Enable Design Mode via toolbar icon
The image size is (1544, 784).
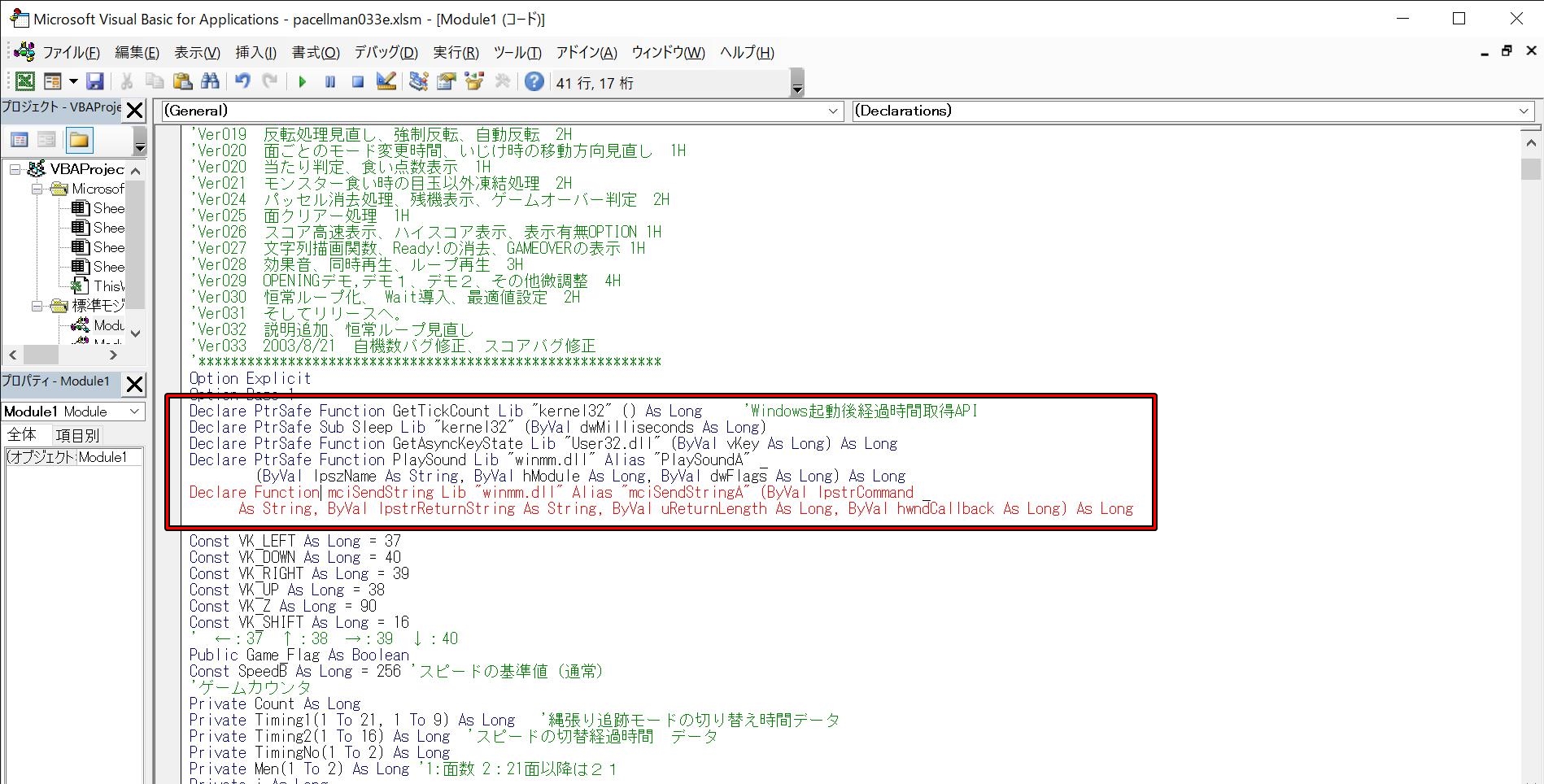pos(386,81)
